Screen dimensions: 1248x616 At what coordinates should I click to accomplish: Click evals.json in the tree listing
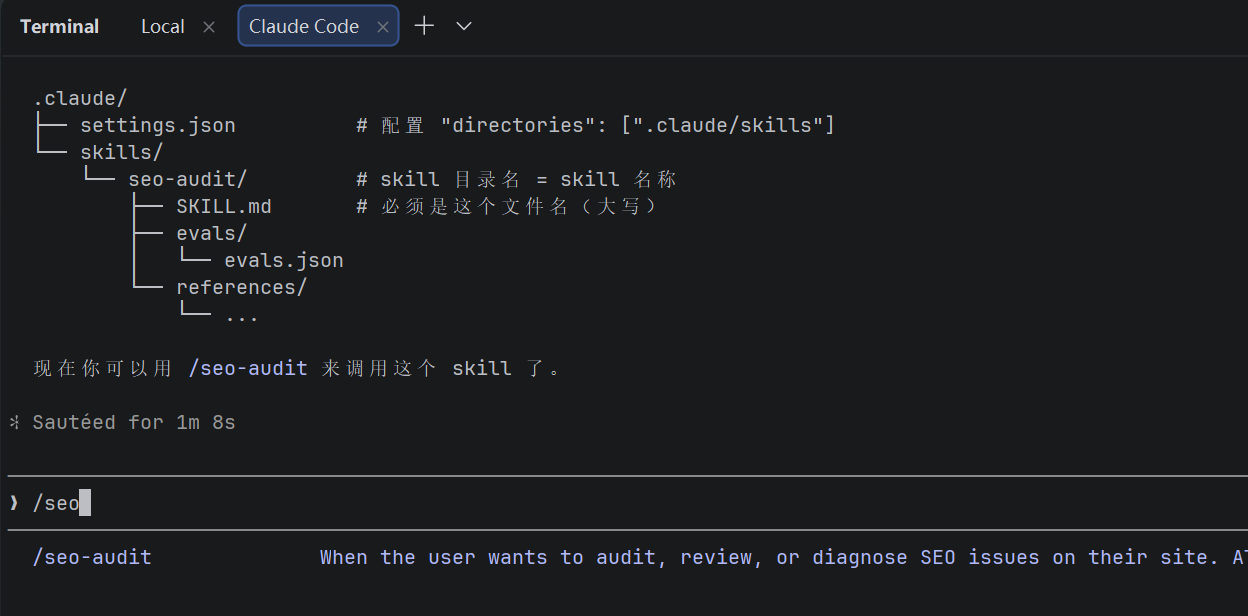coord(284,260)
